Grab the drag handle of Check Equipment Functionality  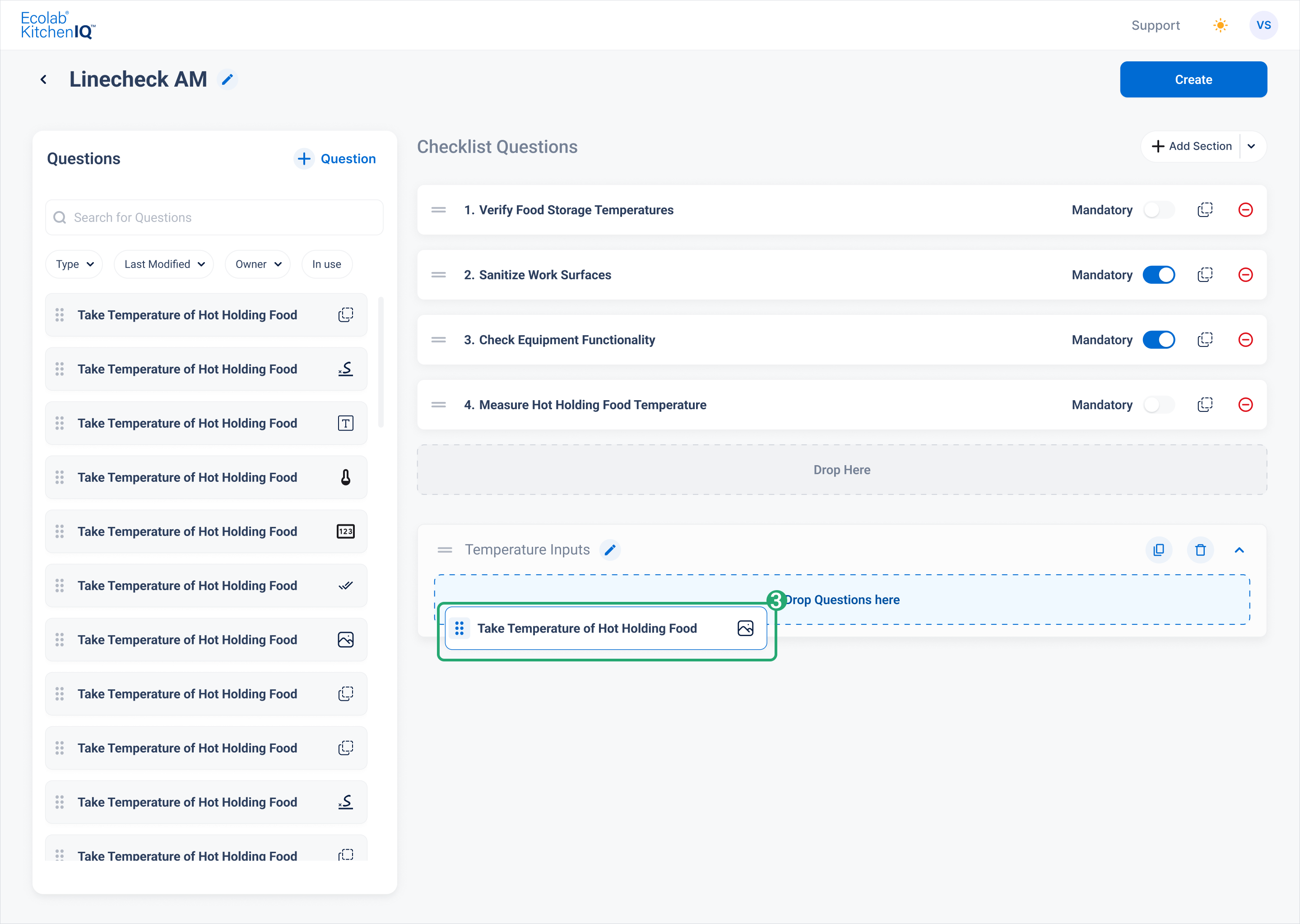438,340
